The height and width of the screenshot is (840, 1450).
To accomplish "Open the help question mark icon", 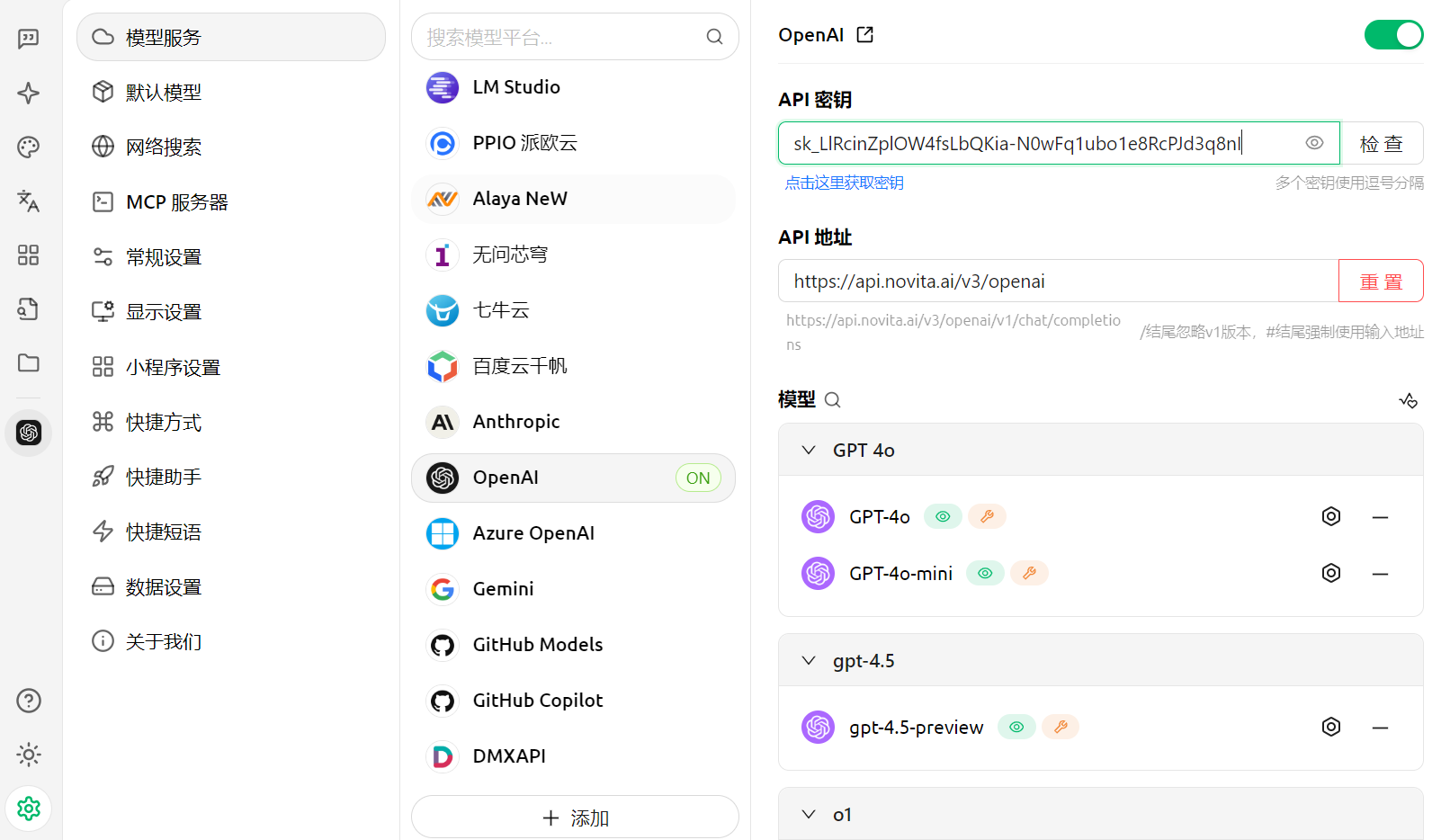I will tap(29, 701).
